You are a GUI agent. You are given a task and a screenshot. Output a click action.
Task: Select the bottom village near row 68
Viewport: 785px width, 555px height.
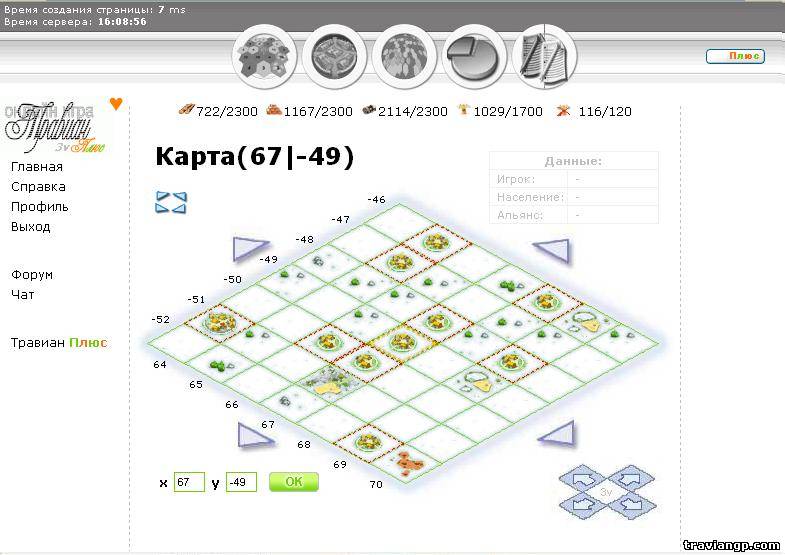(369, 442)
